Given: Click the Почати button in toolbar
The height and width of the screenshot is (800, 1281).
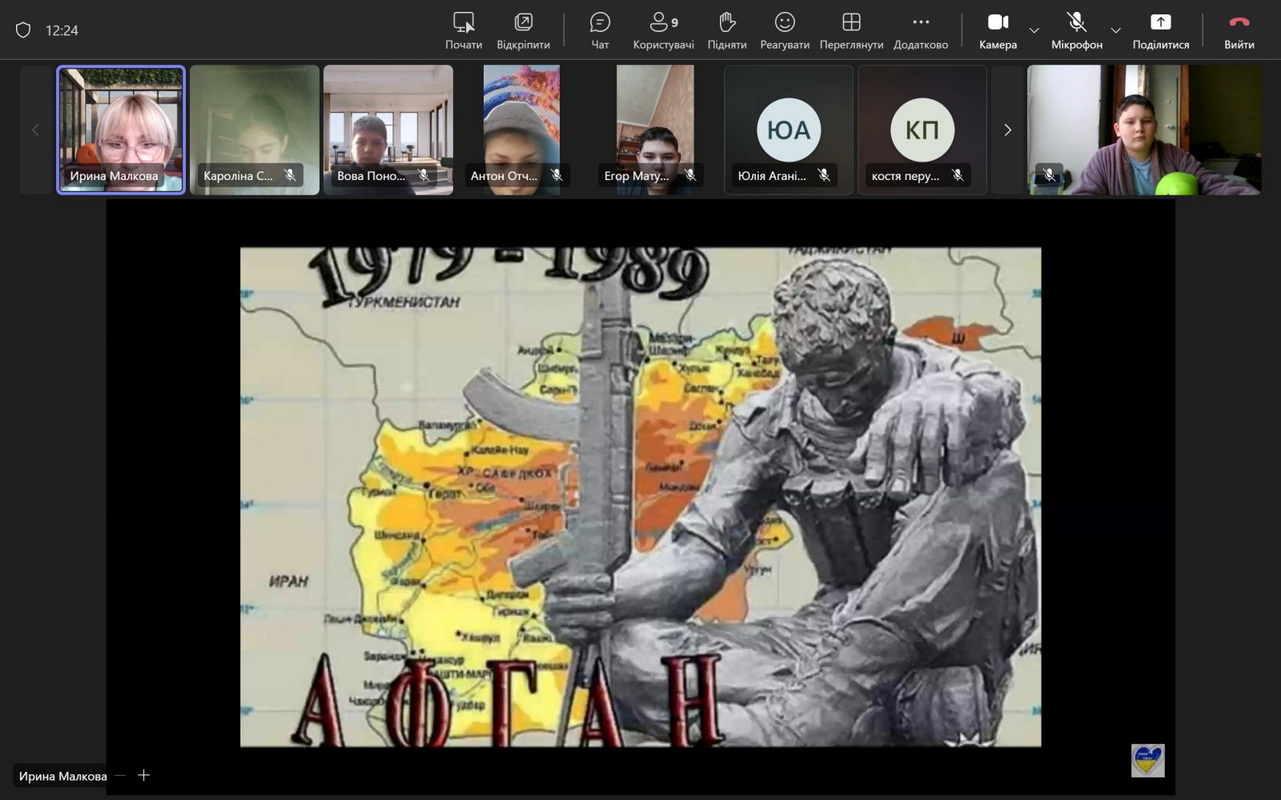Looking at the screenshot, I should tap(463, 30).
